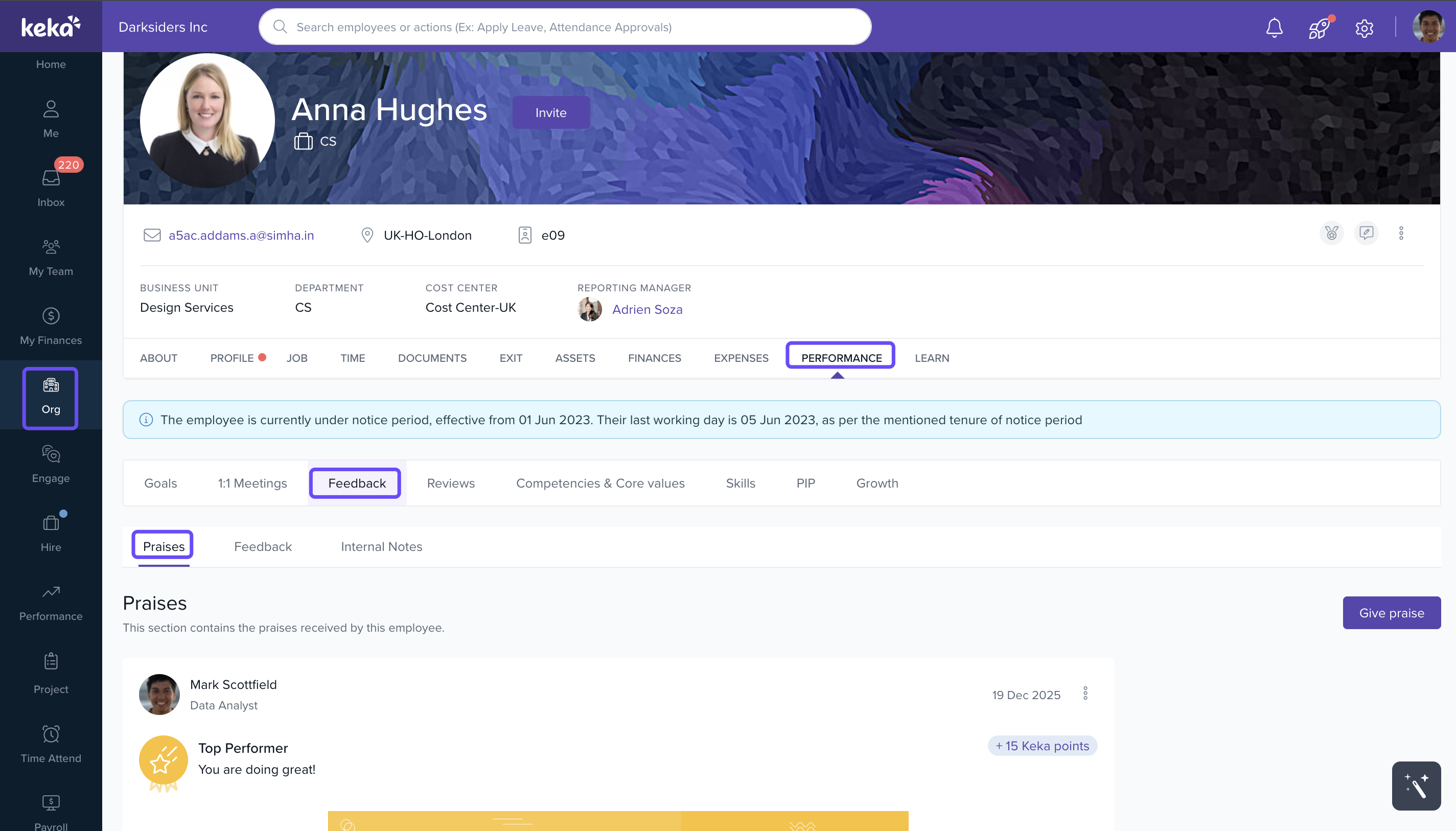This screenshot has width=1456, height=831.
Task: Select the Reviews sub-tab
Action: coord(451,483)
